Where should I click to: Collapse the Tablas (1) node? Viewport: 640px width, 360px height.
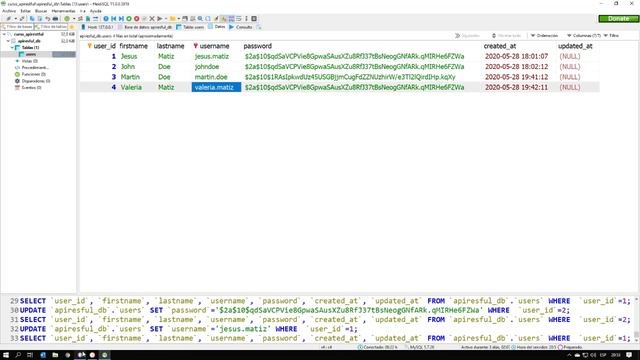[x=12, y=47]
